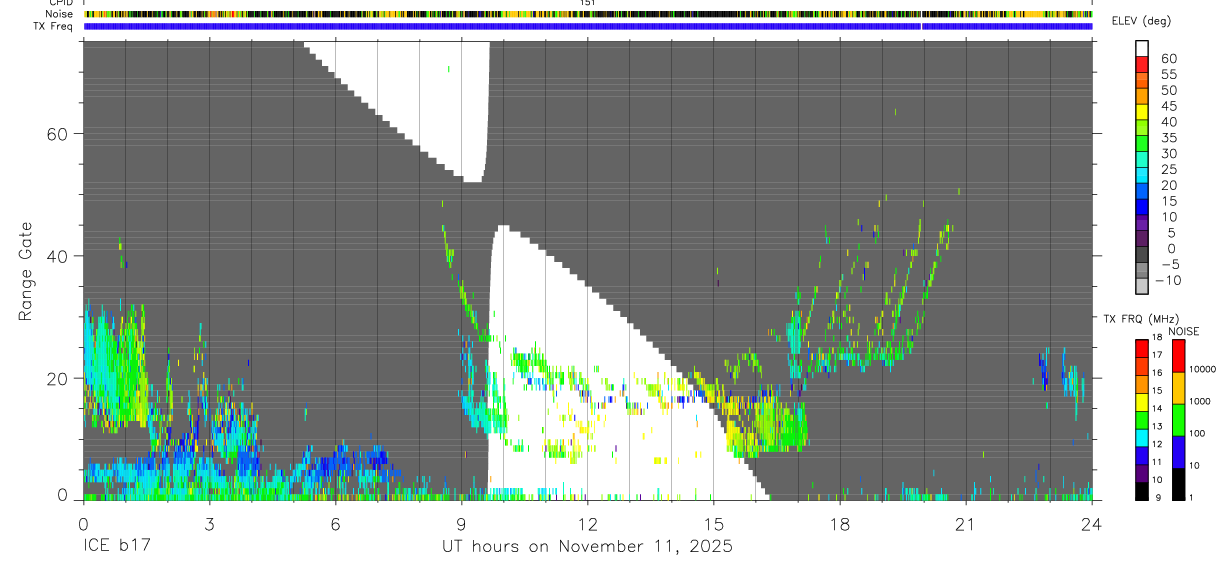Image resolution: width=1228 pixels, height=567 pixels.
Task: Click the y-axis tick label '40'
Action: (x=57, y=256)
